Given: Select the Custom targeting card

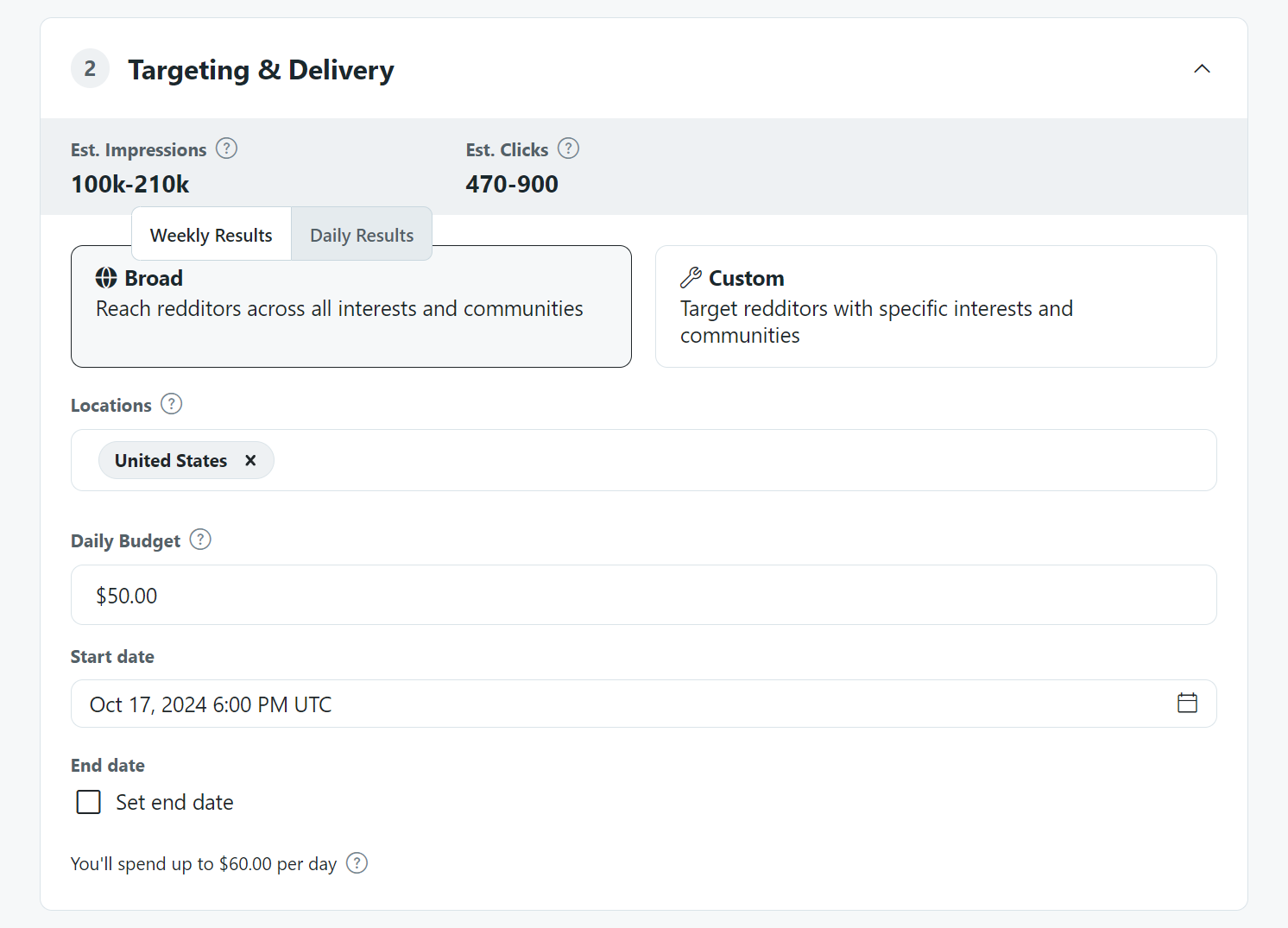Looking at the screenshot, I should [x=936, y=306].
